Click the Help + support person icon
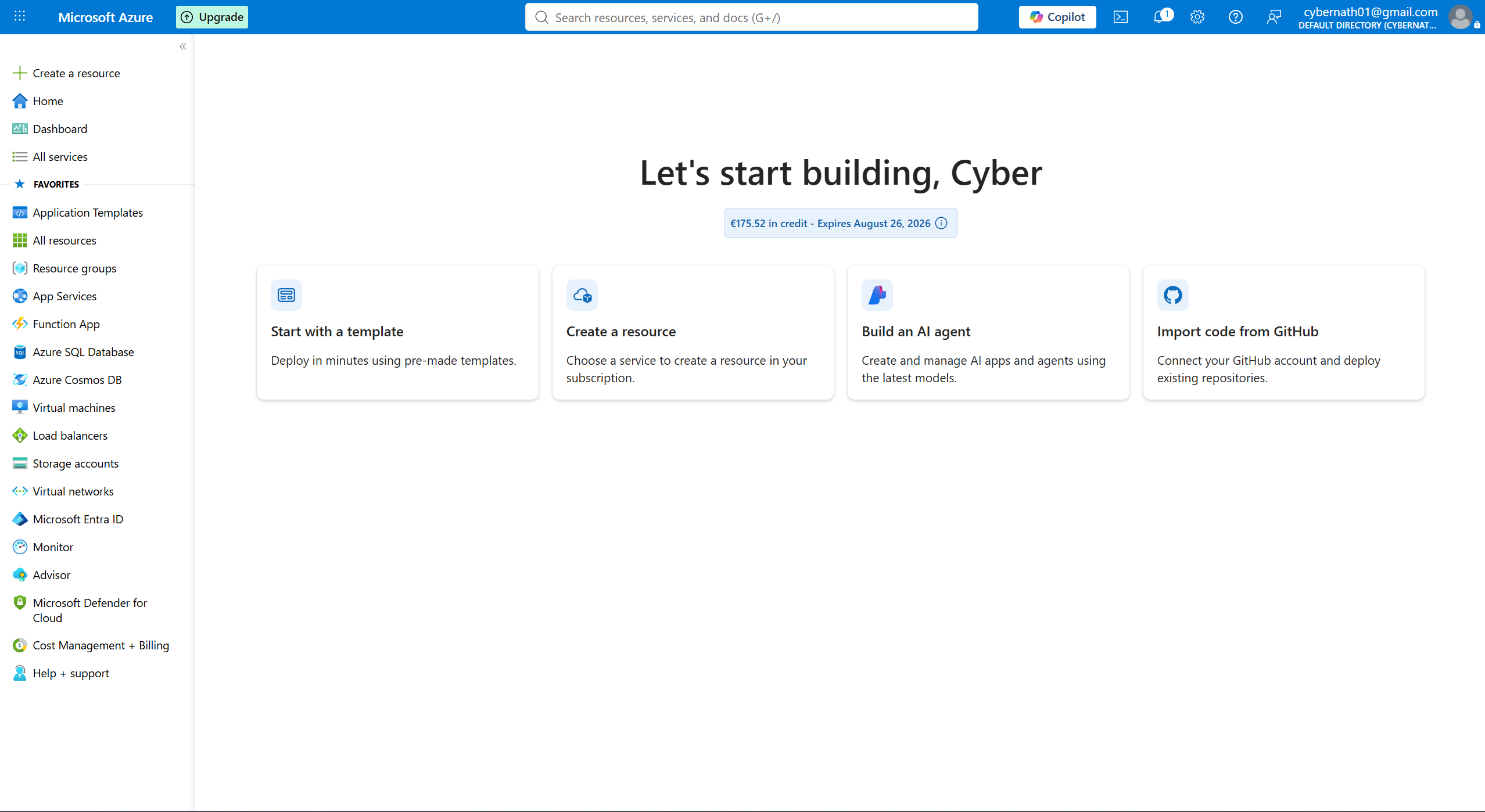Screen dimensions: 1485x812 coord(20,673)
